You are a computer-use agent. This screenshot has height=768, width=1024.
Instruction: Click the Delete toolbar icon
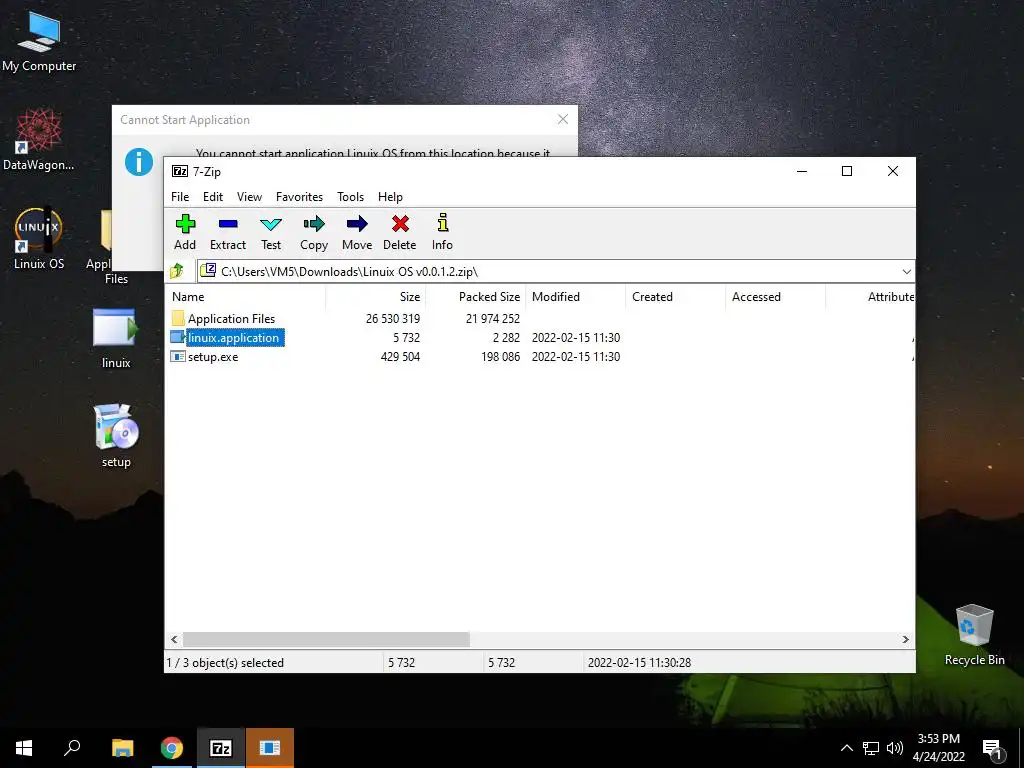(x=400, y=224)
